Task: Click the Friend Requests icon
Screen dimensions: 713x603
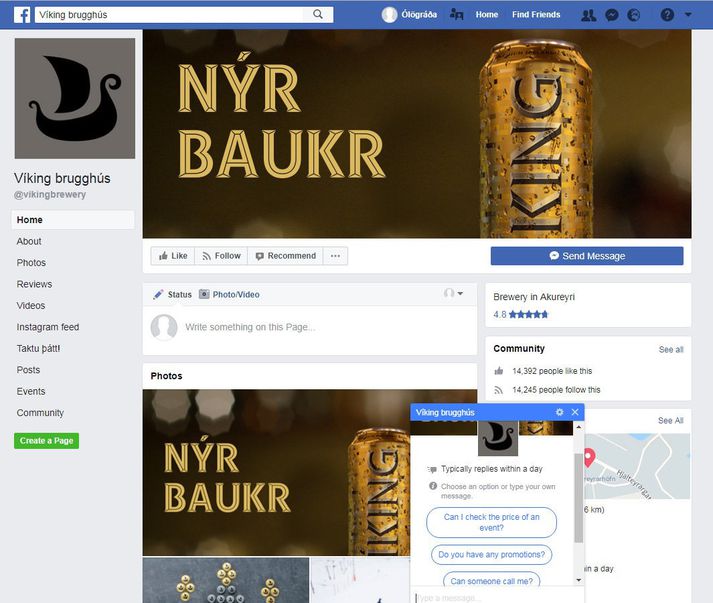Action: tap(588, 15)
